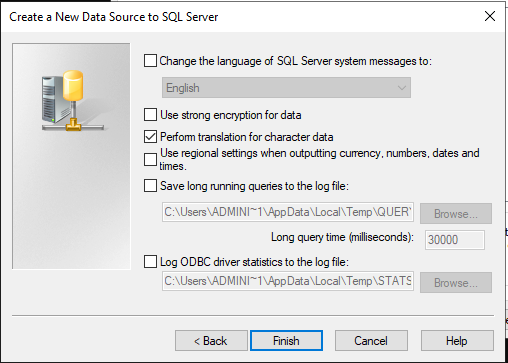The width and height of the screenshot is (508, 363).
Task: Click the server database network icon
Action: tap(72, 101)
